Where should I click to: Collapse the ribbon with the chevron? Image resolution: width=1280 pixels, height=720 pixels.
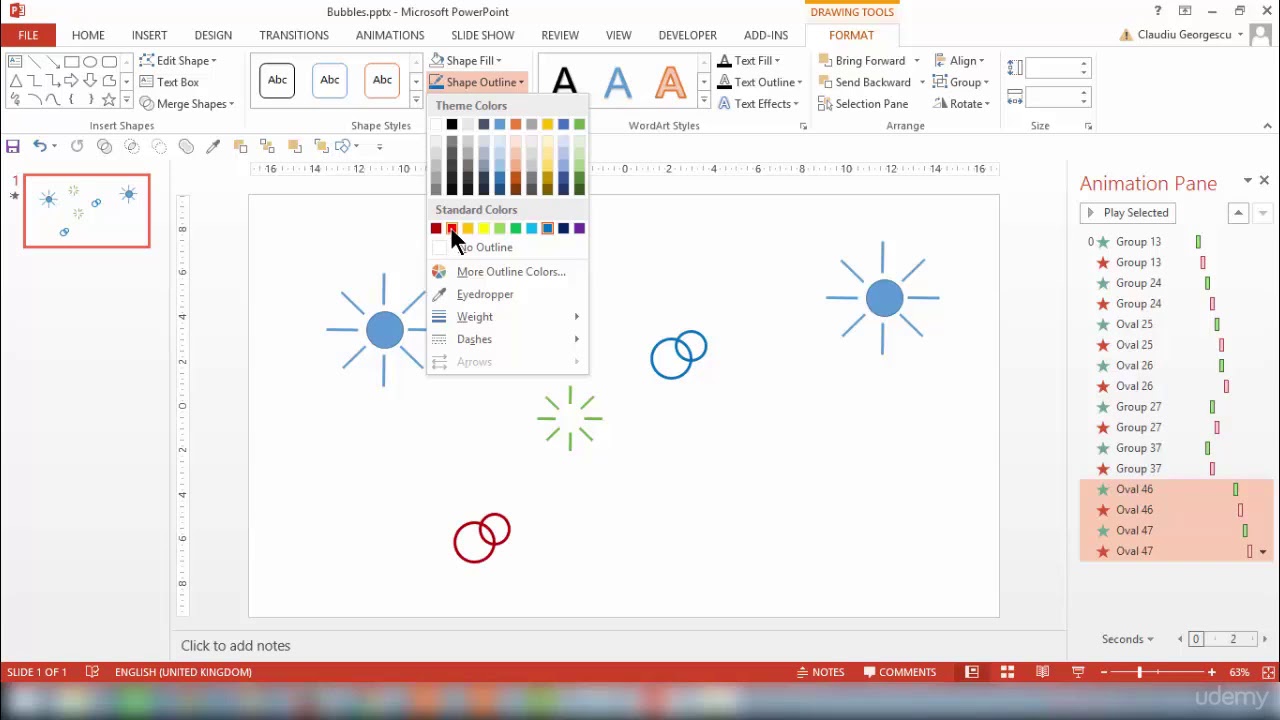pos(1267,126)
